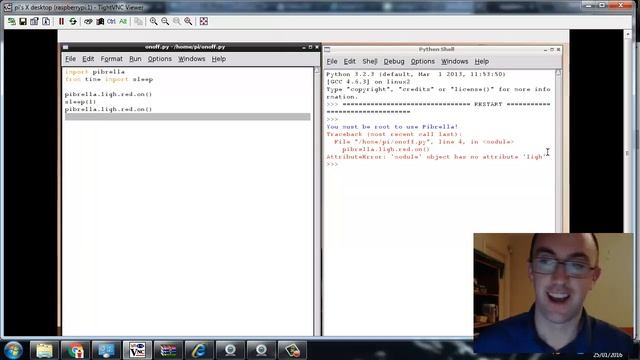Click the TightVNC viewer scrollbar up arrow

628,34
